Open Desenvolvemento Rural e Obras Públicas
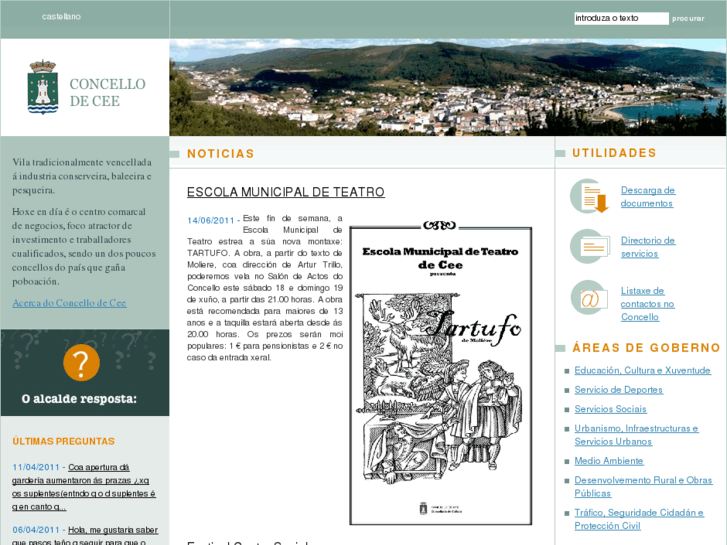Image resolution: width=727 pixels, height=545 pixels. point(643,487)
